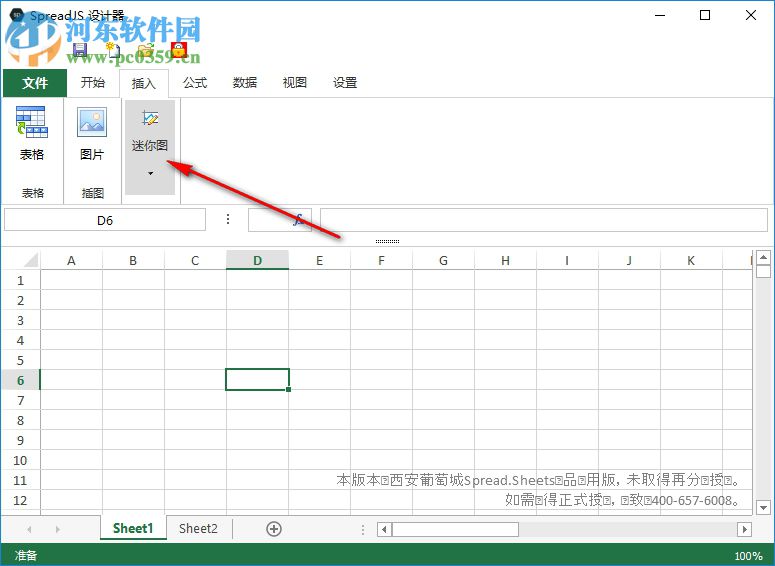Image resolution: width=775 pixels, height=566 pixels.
Task: Click the previous sheet navigation arrow
Action: 29,529
